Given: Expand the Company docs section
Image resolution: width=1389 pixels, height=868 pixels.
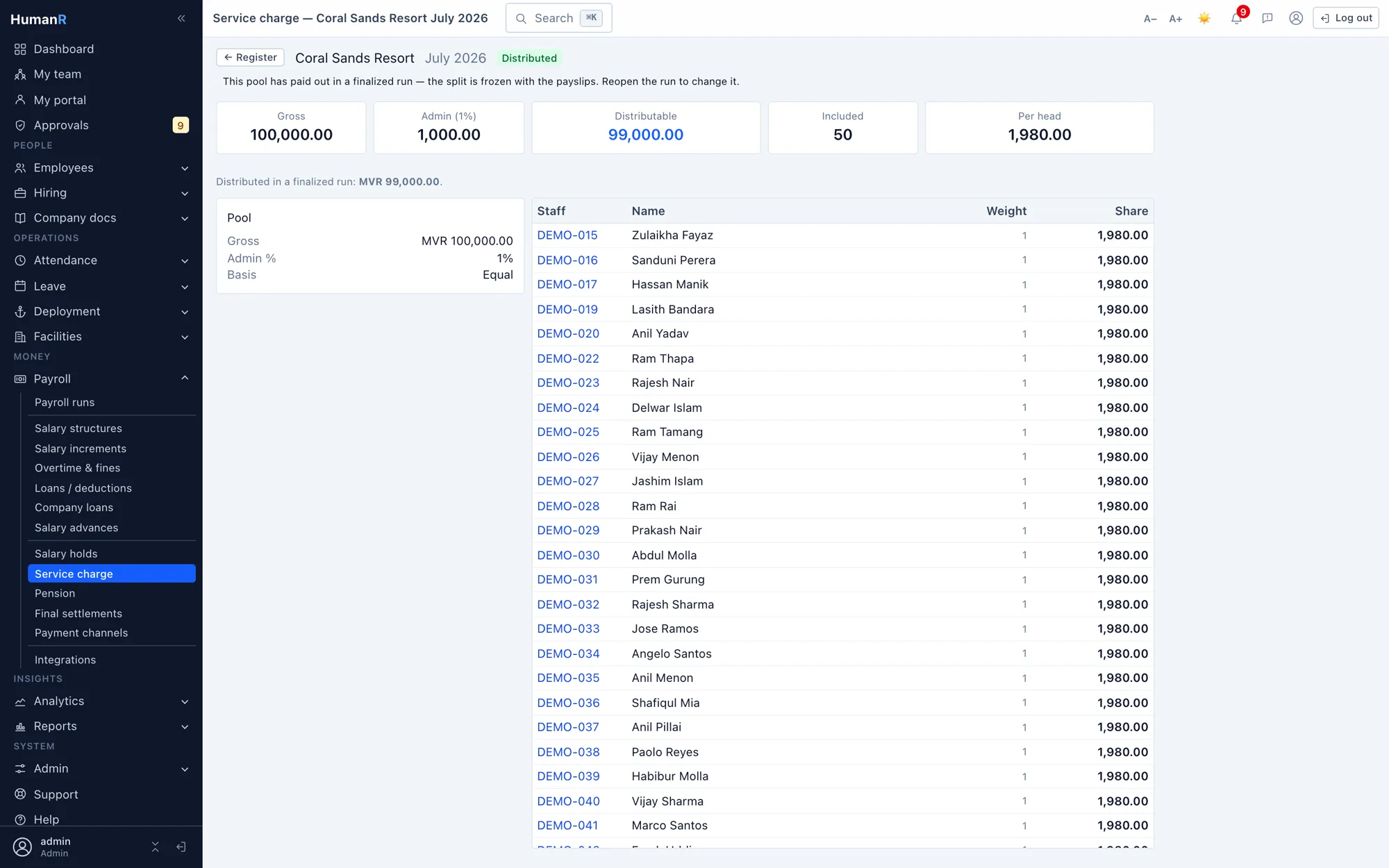Looking at the screenshot, I should [x=101, y=218].
